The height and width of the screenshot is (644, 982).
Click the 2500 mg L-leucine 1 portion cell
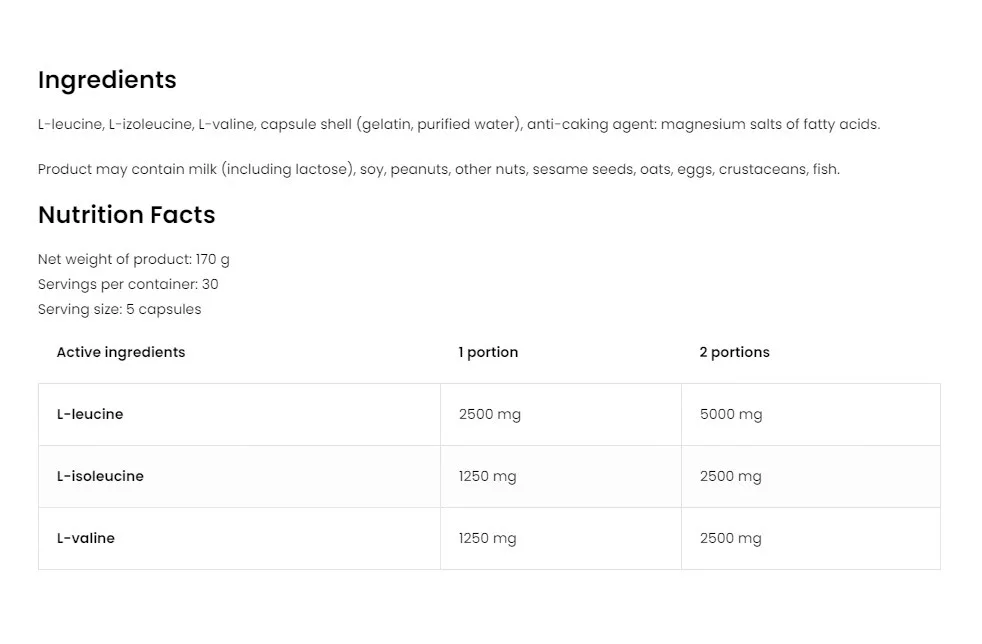[x=490, y=414]
